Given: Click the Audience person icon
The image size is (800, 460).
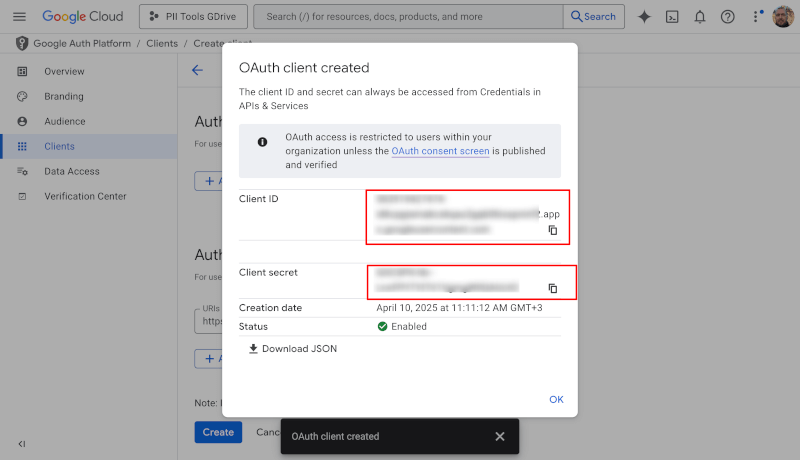Looking at the screenshot, I should point(22,121).
